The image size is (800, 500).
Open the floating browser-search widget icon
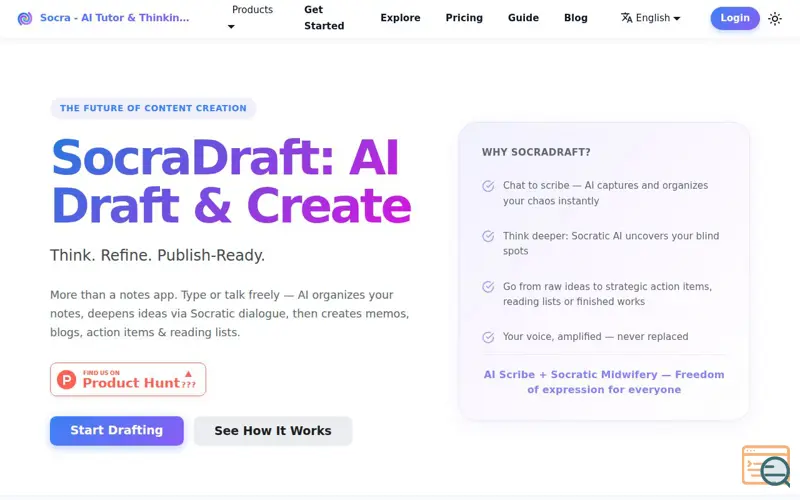pyautogui.click(x=766, y=466)
